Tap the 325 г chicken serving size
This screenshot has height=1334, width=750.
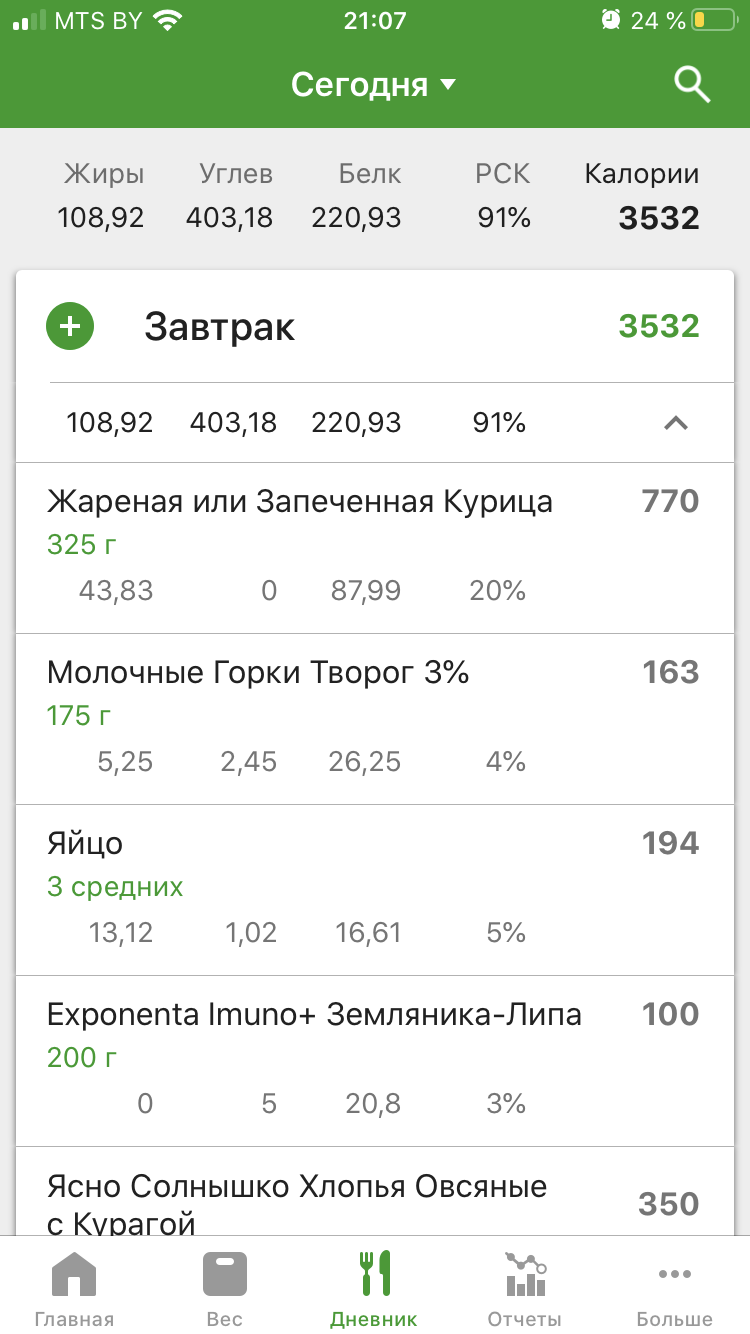[x=82, y=545]
